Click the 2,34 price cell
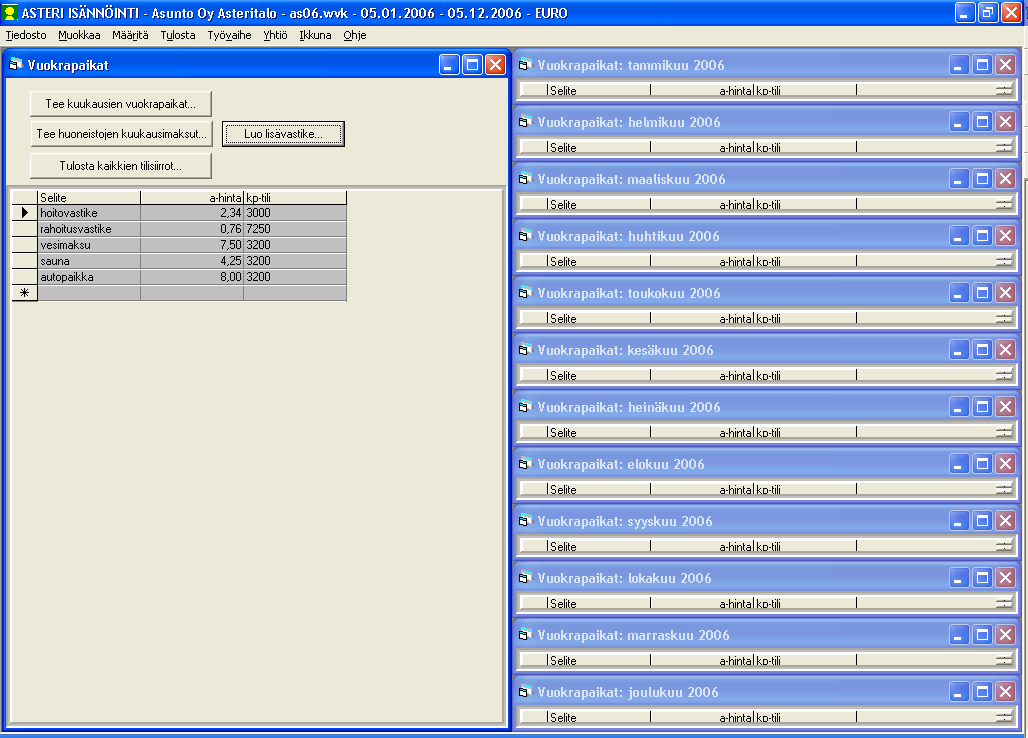The width and height of the screenshot is (1028, 738). (192, 212)
